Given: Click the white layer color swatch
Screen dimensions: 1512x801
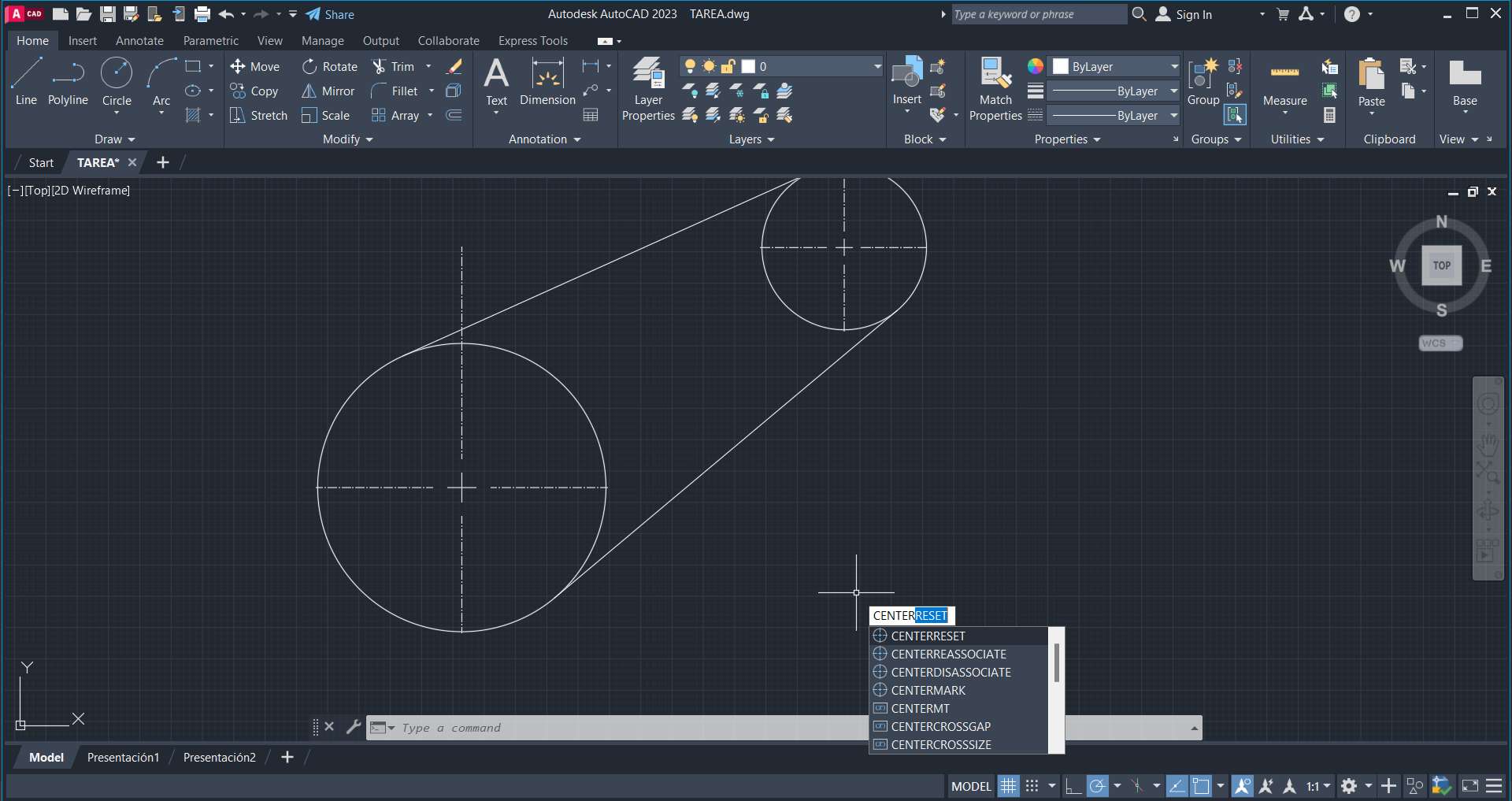Looking at the screenshot, I should pyautogui.click(x=748, y=67).
